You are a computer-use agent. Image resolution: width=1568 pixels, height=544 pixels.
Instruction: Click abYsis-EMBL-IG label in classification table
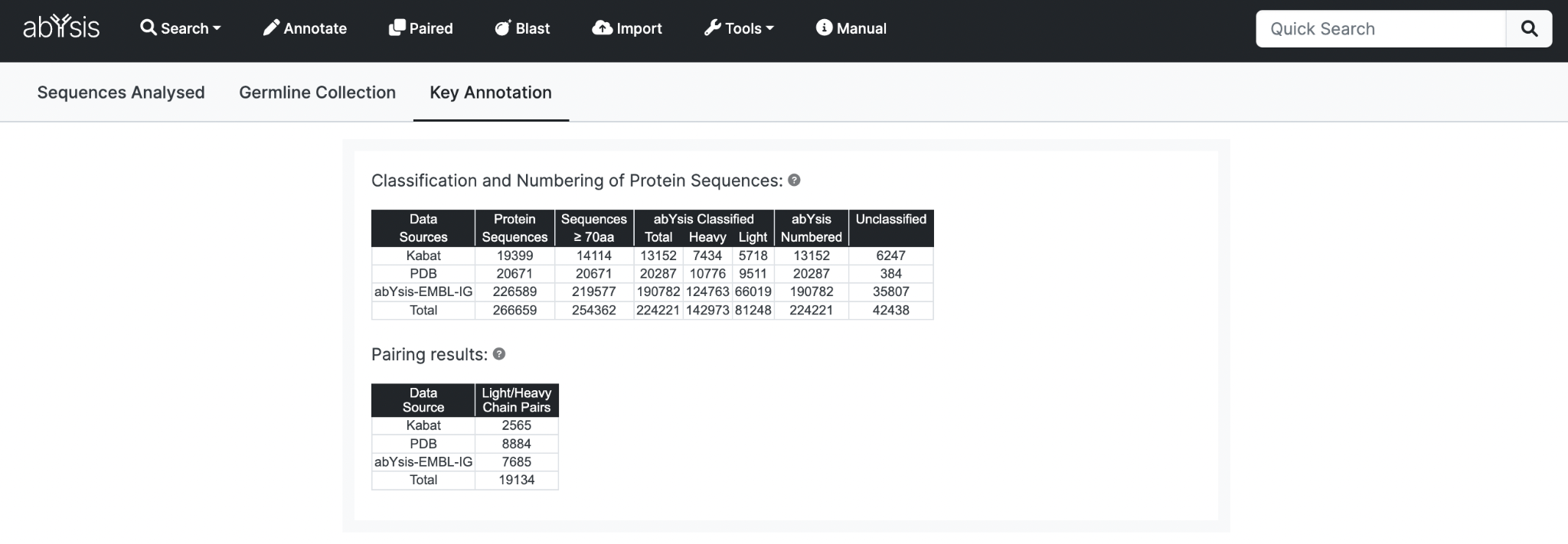[x=423, y=292]
